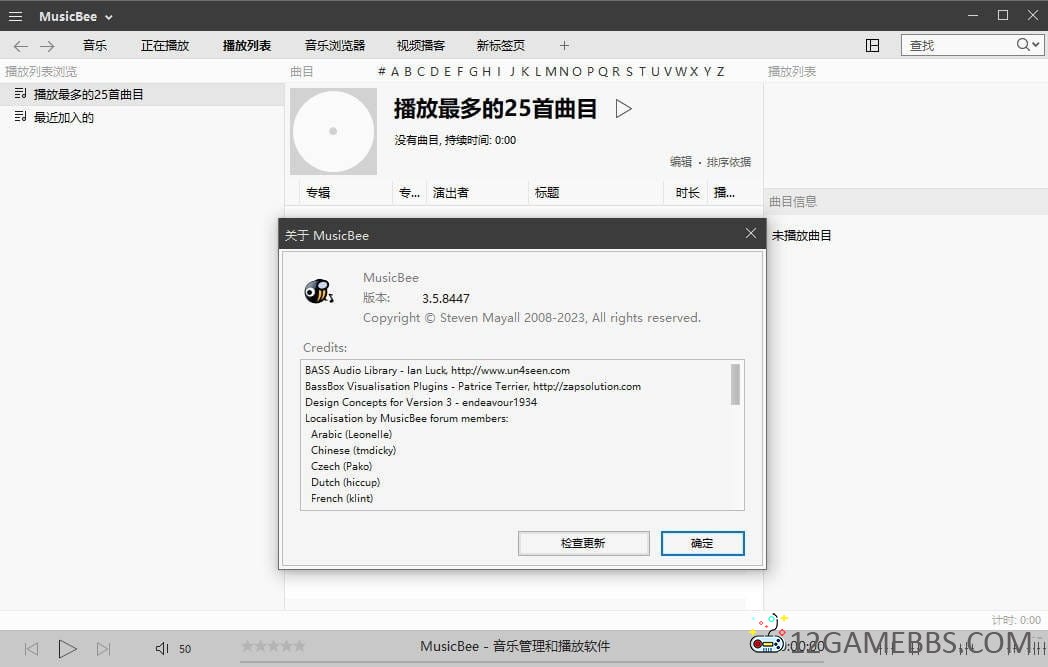This screenshot has height=667, width=1048.
Task: Open the 音乐浏览器 tab
Action: point(335,45)
